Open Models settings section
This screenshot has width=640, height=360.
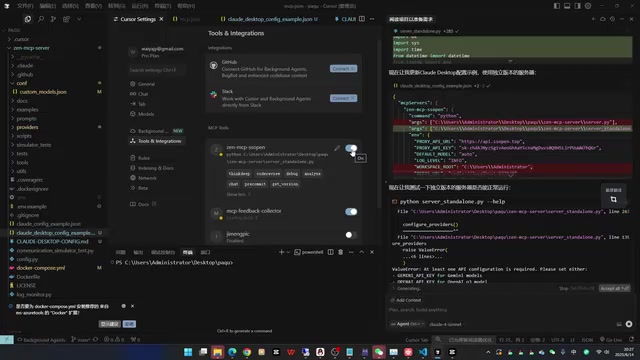[x=146, y=114]
